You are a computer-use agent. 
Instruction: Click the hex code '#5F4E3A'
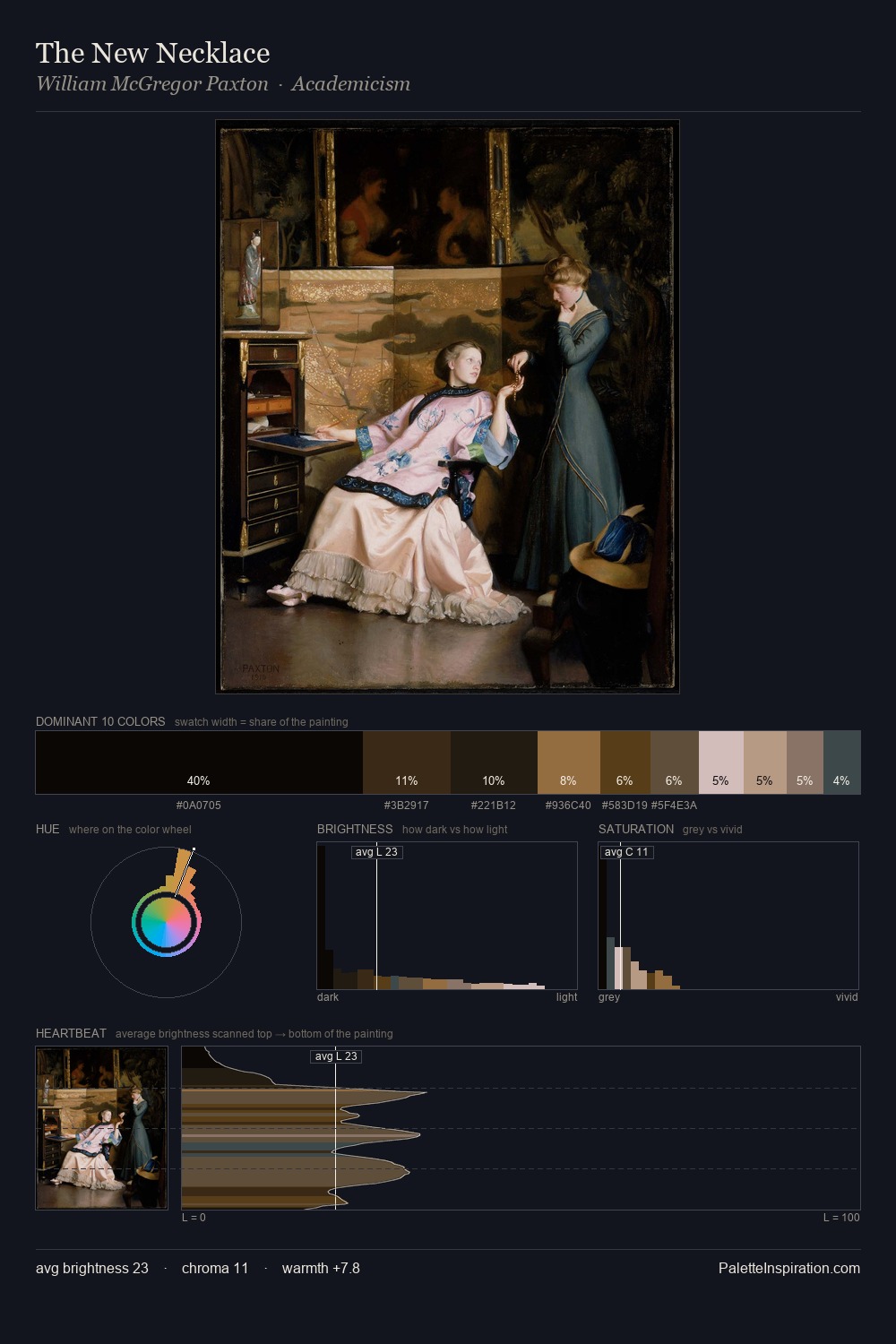pyautogui.click(x=674, y=805)
